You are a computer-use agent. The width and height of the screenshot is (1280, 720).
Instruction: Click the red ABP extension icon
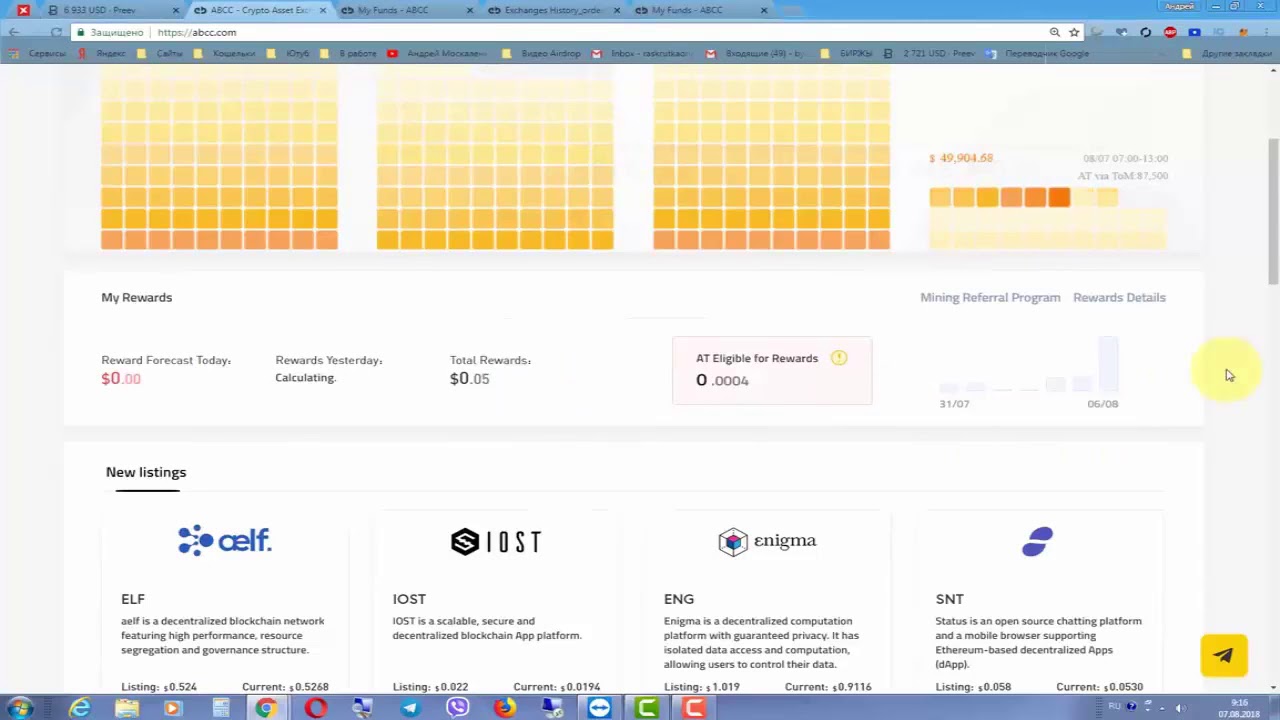[x=1170, y=32]
